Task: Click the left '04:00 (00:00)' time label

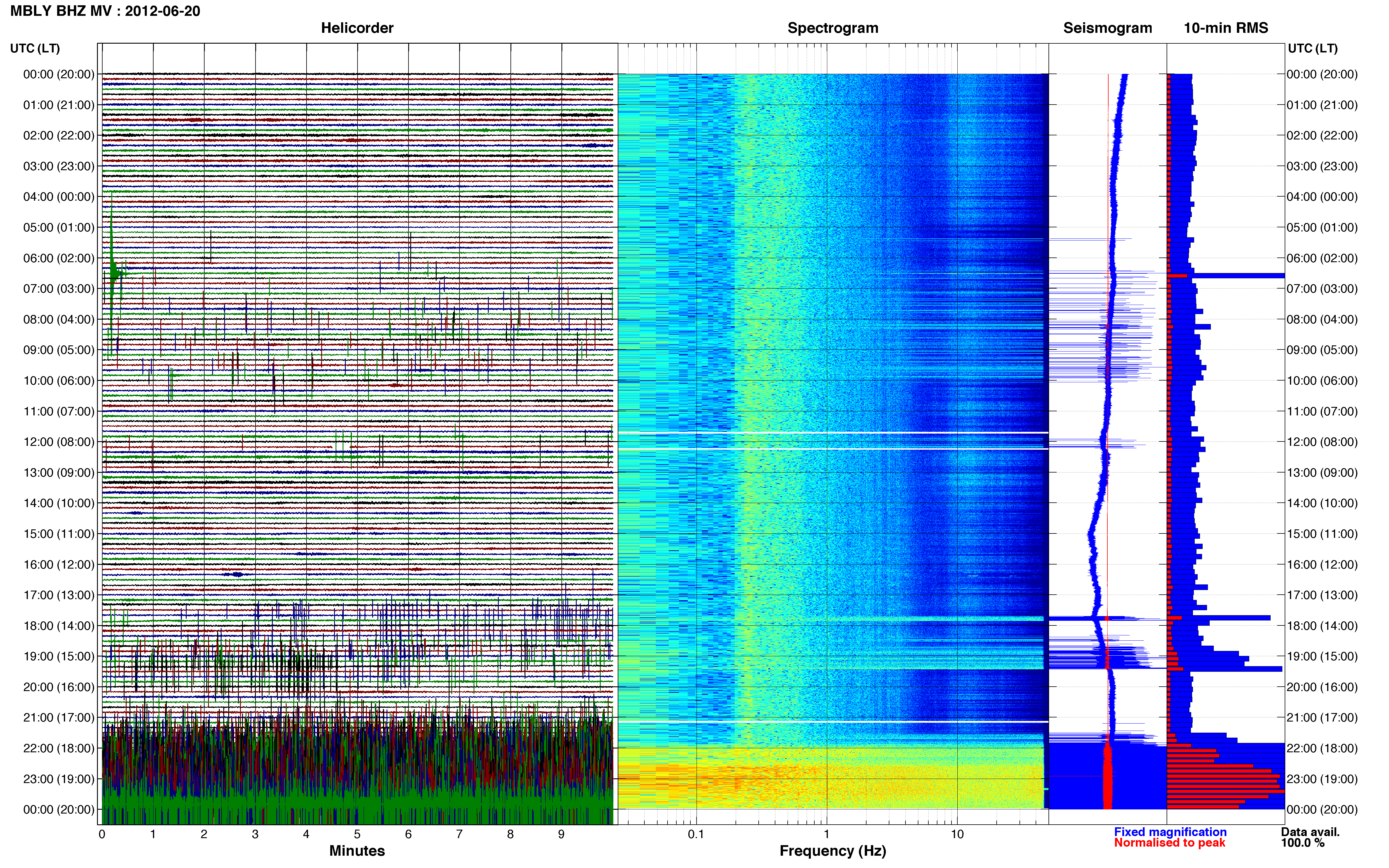Action: [x=59, y=197]
